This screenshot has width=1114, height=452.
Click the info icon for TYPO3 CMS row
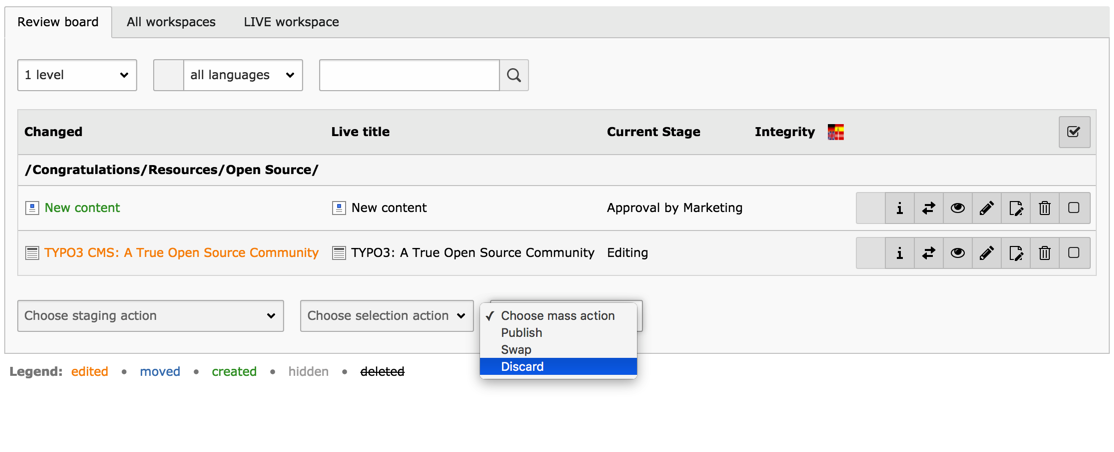tap(899, 253)
